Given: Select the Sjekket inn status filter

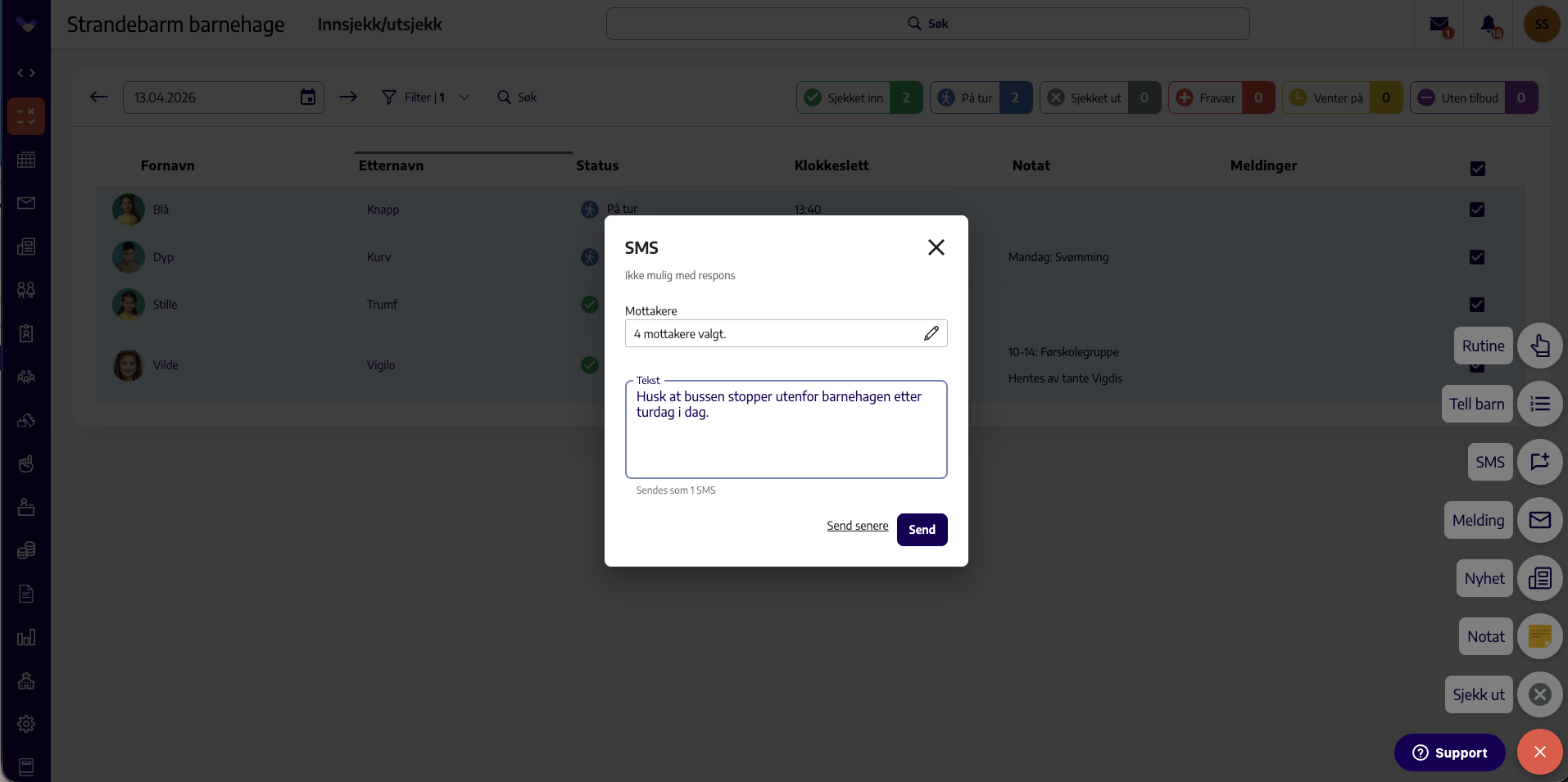Looking at the screenshot, I should 859,97.
